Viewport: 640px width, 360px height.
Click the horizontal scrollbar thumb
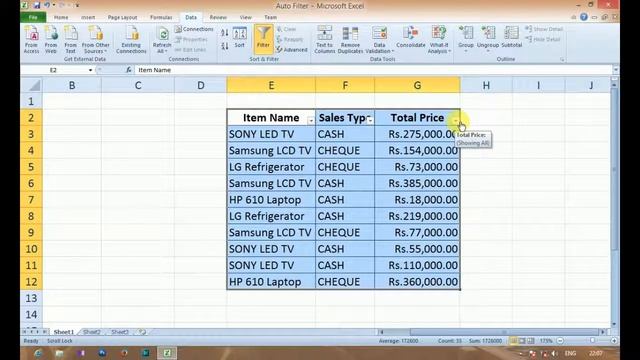[x=503, y=332]
